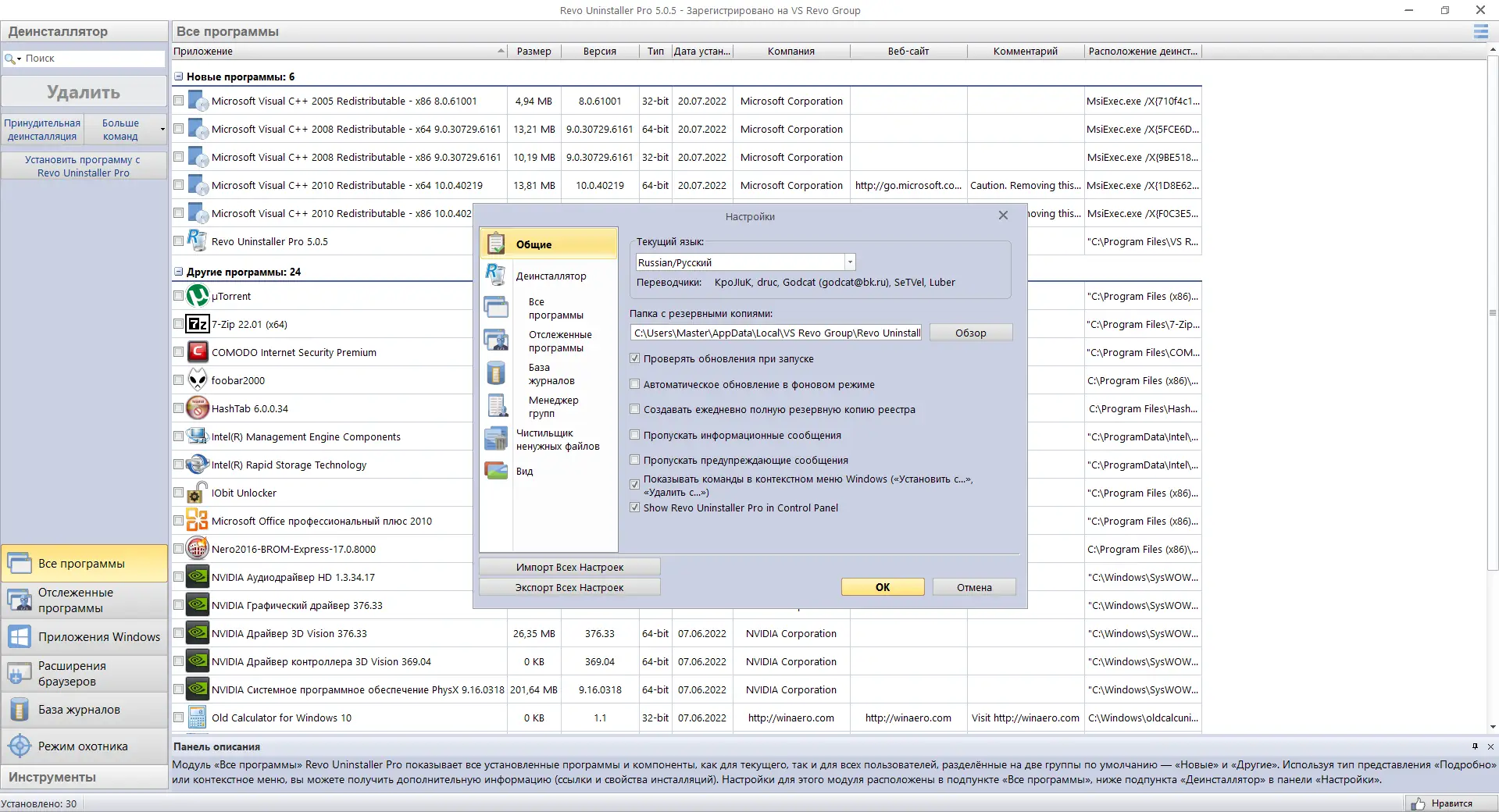Click the backup folder path field
The height and width of the screenshot is (812, 1499).
tap(776, 333)
